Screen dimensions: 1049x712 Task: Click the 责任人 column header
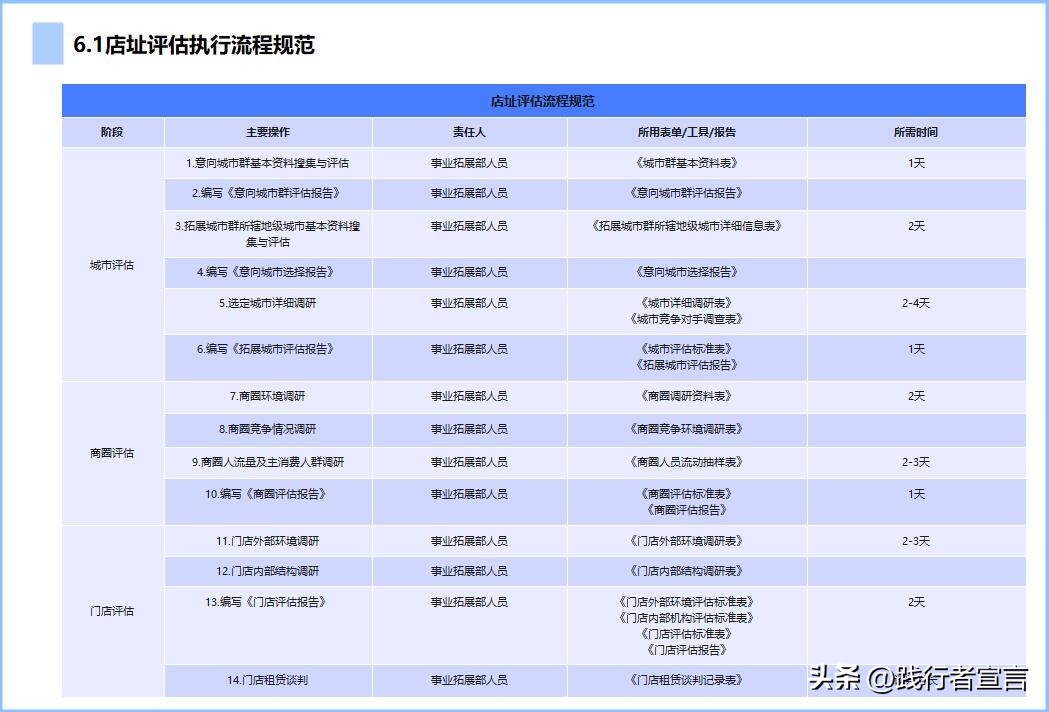click(x=470, y=130)
